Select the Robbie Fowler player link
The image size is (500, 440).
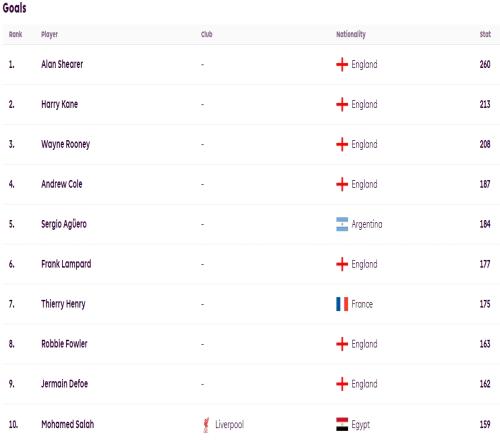coord(64,344)
